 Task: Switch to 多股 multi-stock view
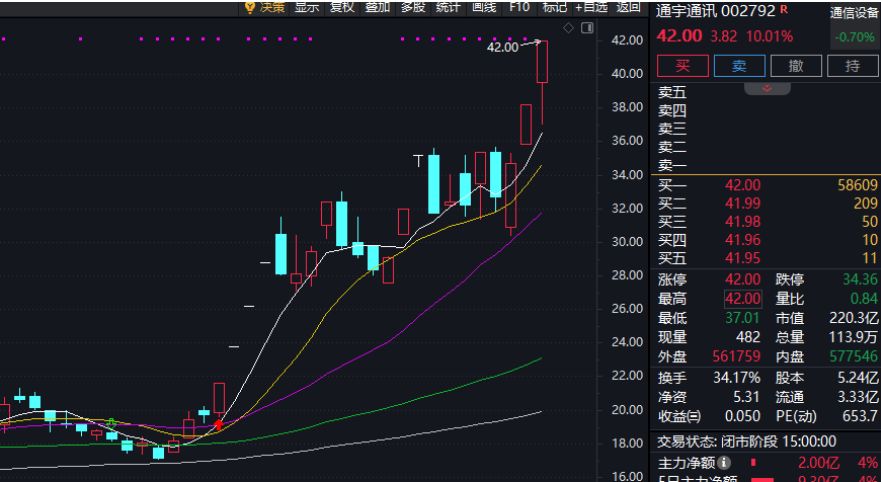click(x=412, y=7)
